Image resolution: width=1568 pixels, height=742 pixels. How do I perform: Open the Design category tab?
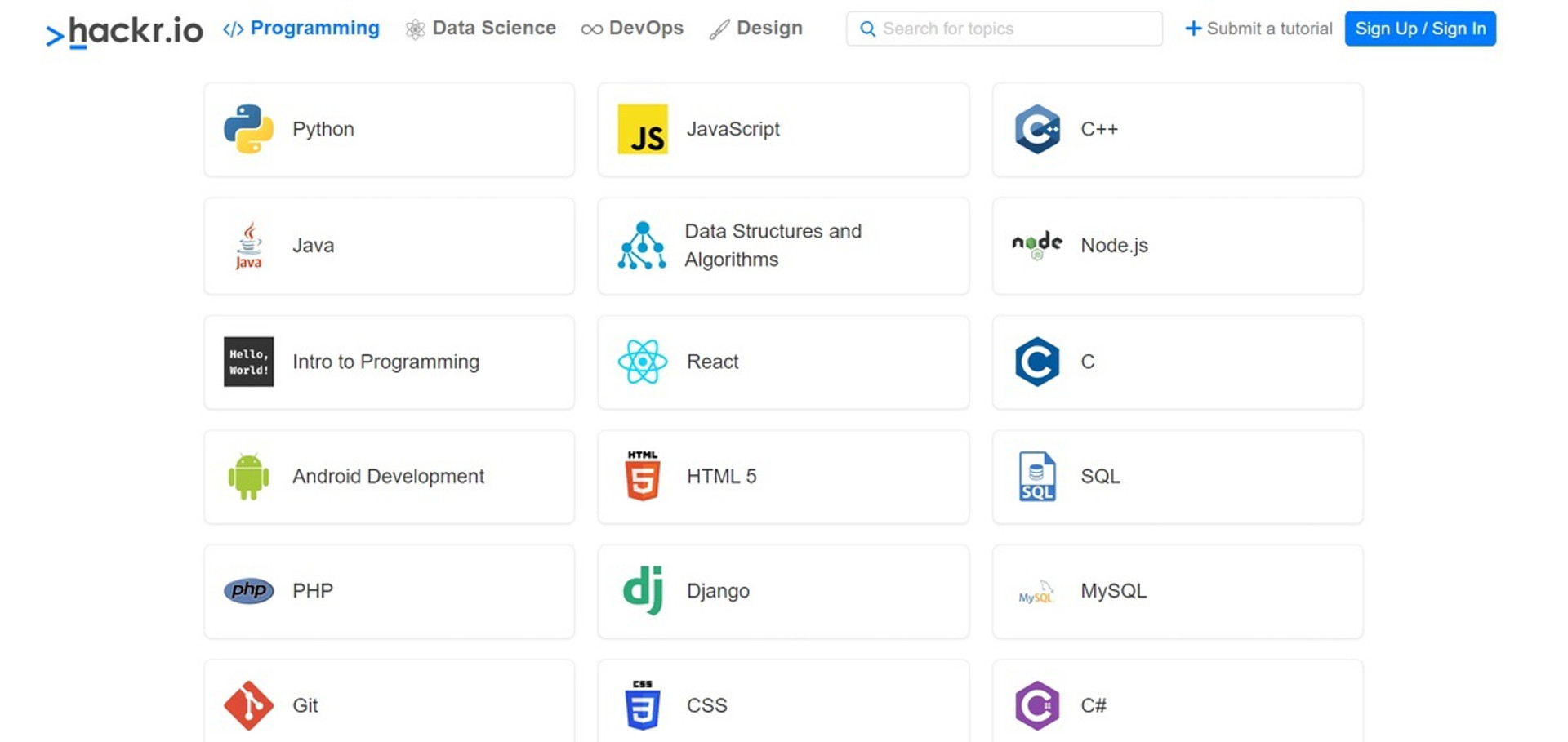click(x=755, y=29)
